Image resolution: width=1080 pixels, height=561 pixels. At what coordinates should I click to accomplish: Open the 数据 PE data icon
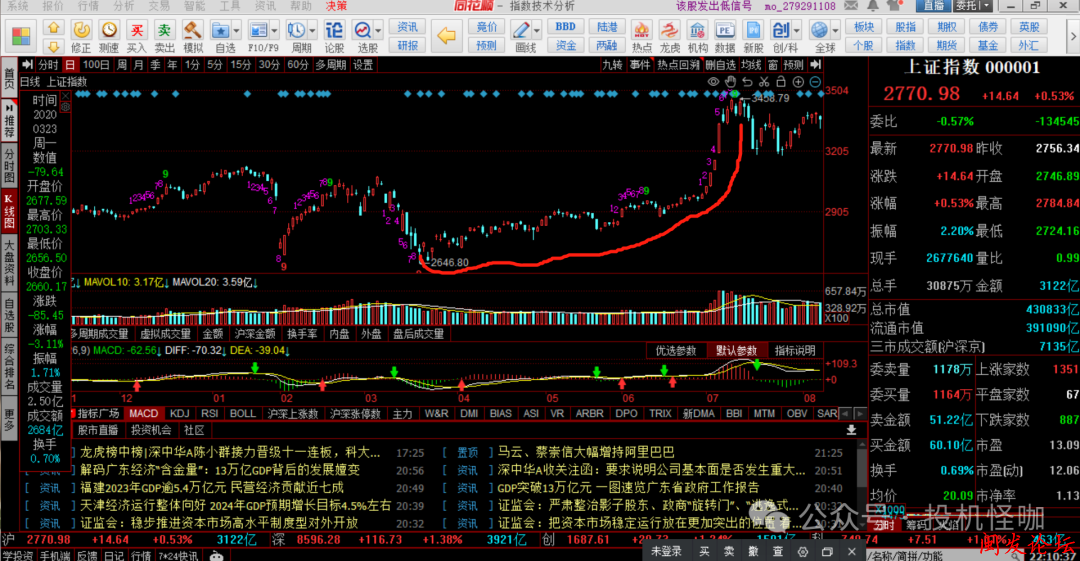(x=725, y=30)
